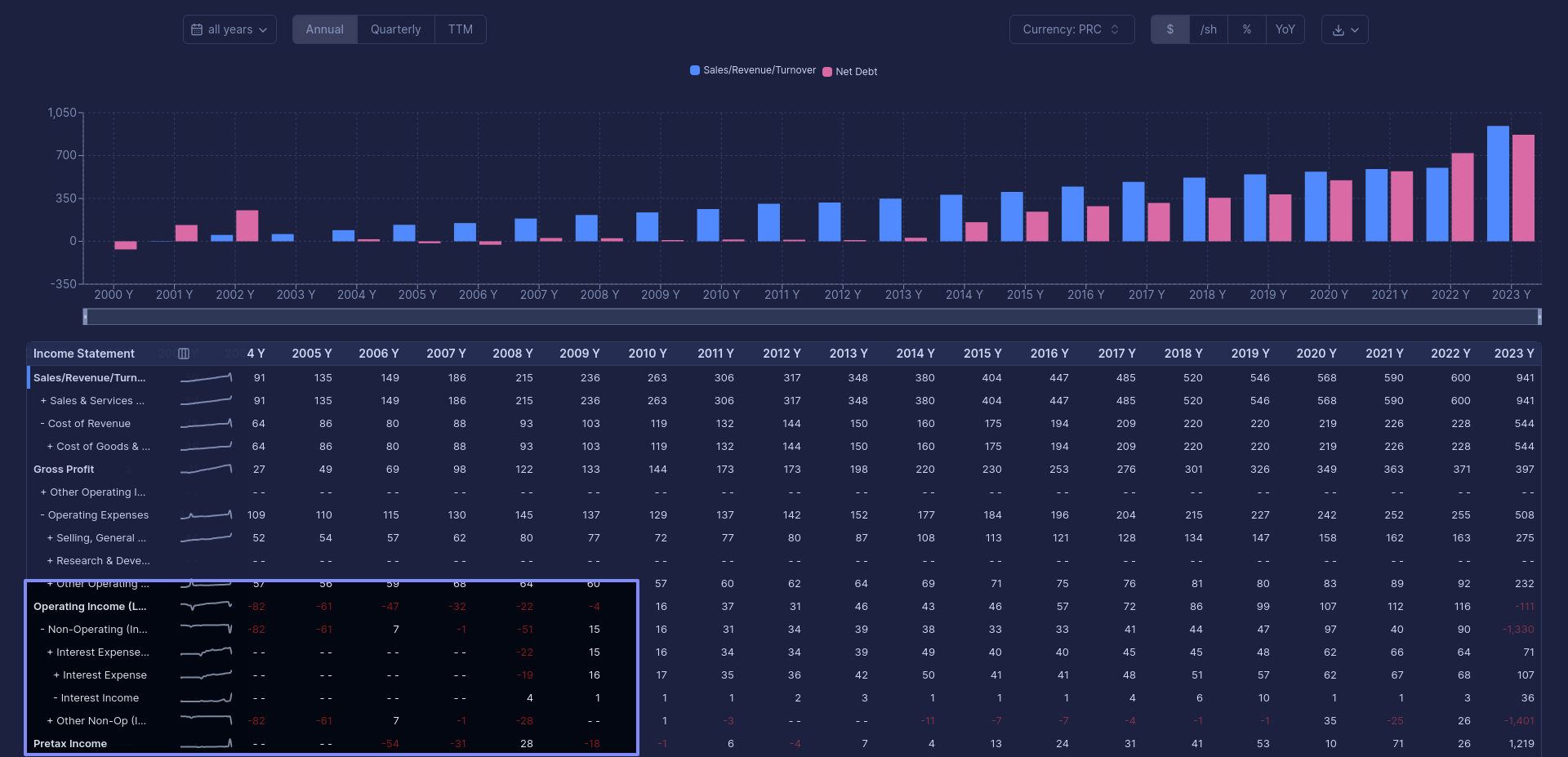
Task: Click the Cost of Revenue sparkline chart
Action: tap(206, 424)
